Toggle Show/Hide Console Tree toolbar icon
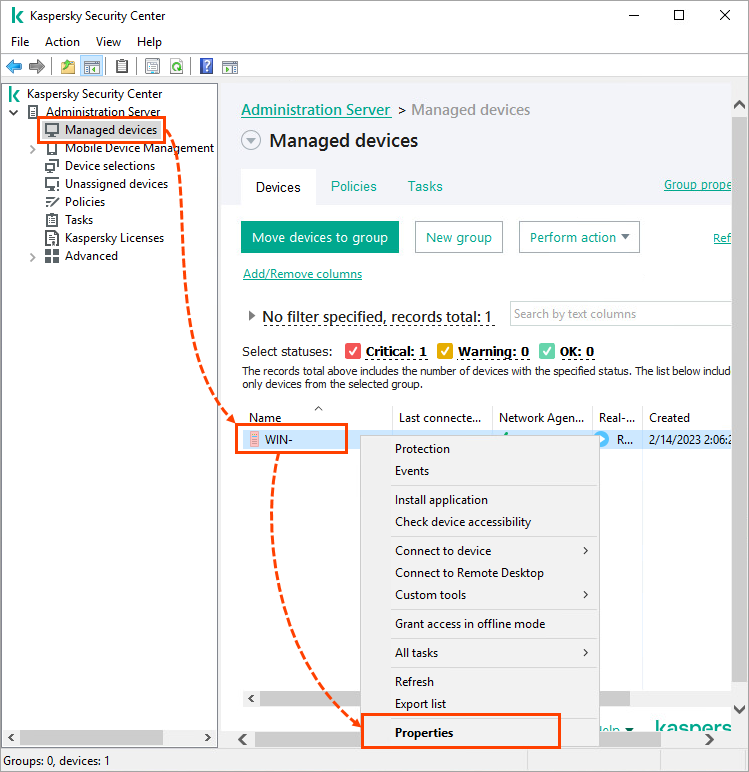Viewport: 749px width, 772px height. (92, 66)
